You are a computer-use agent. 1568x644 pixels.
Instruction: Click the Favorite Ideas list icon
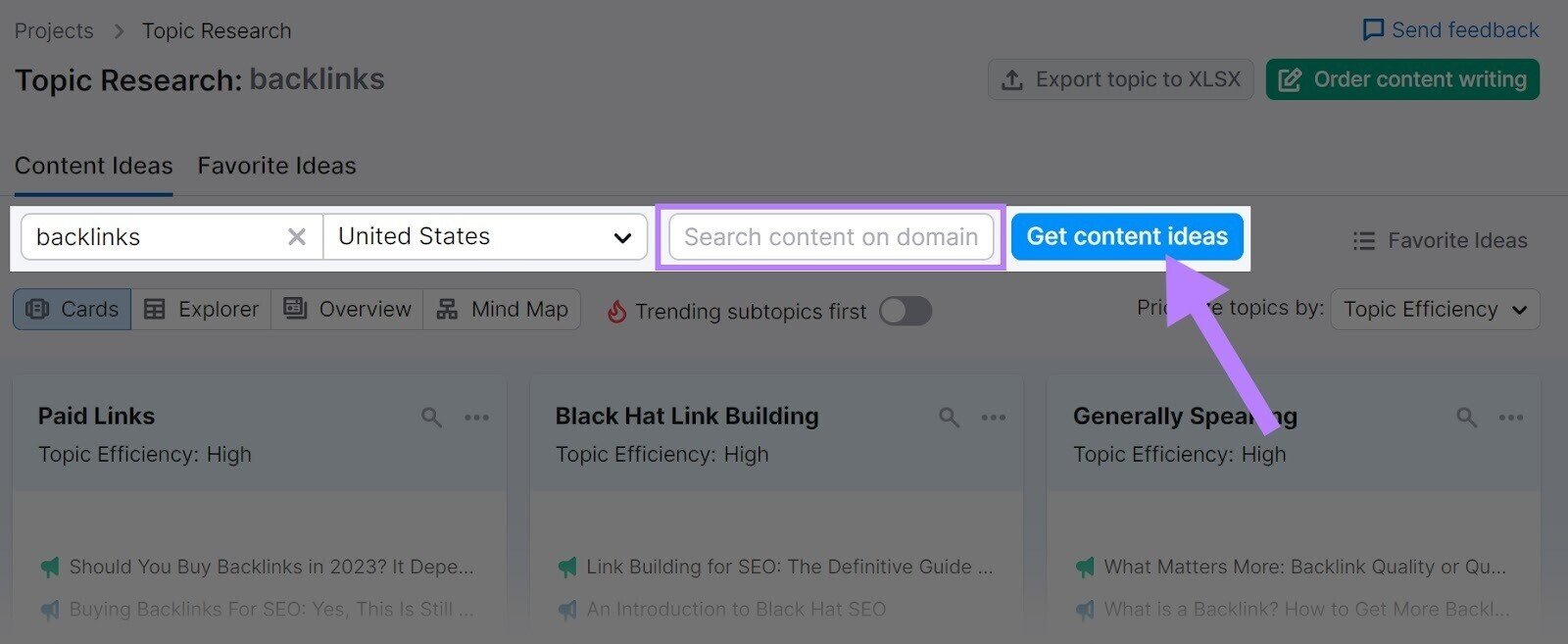[x=1364, y=240]
